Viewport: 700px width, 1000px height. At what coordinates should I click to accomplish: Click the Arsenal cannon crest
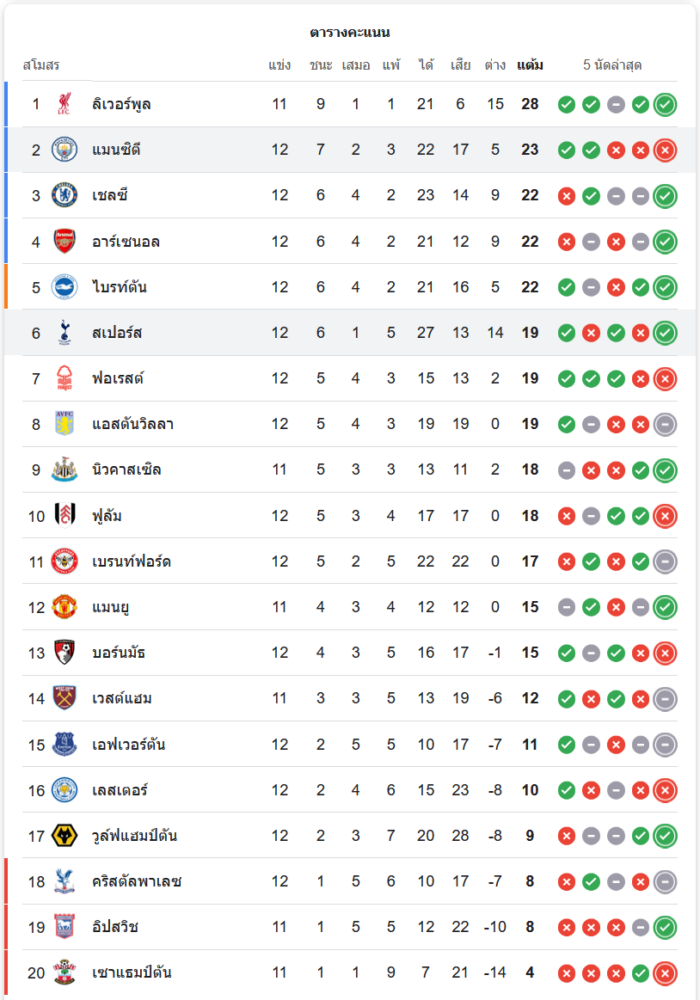click(65, 241)
